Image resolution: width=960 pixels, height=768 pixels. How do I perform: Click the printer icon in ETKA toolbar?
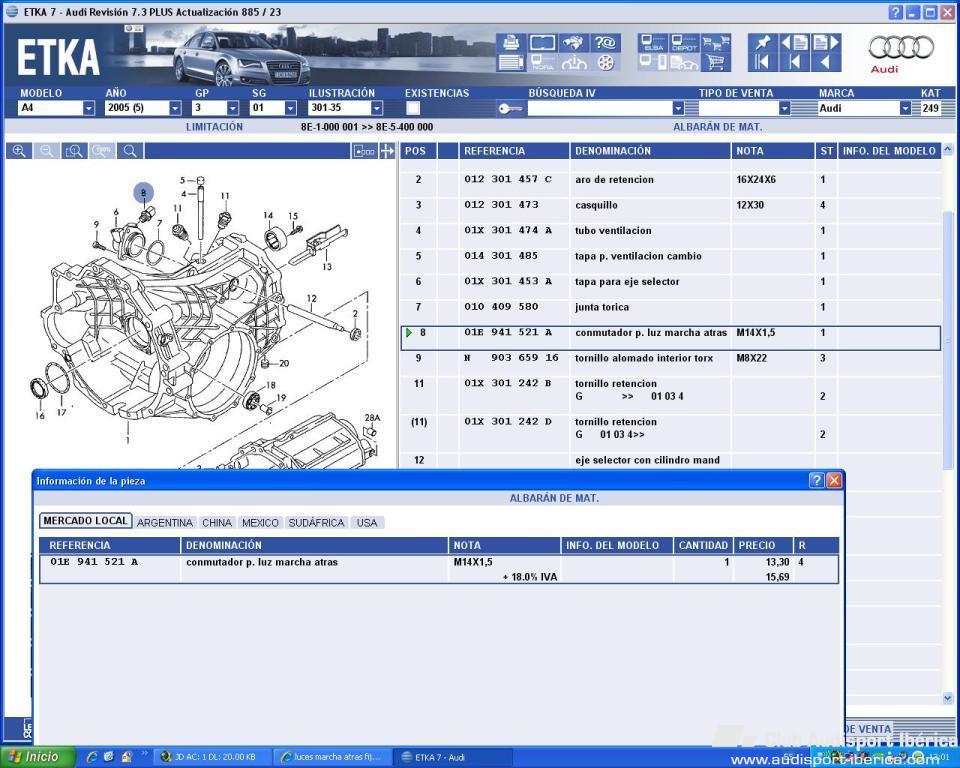pyautogui.click(x=511, y=43)
